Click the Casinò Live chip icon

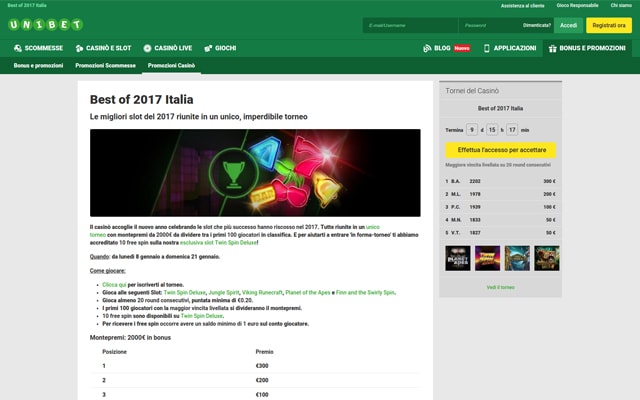tap(147, 48)
